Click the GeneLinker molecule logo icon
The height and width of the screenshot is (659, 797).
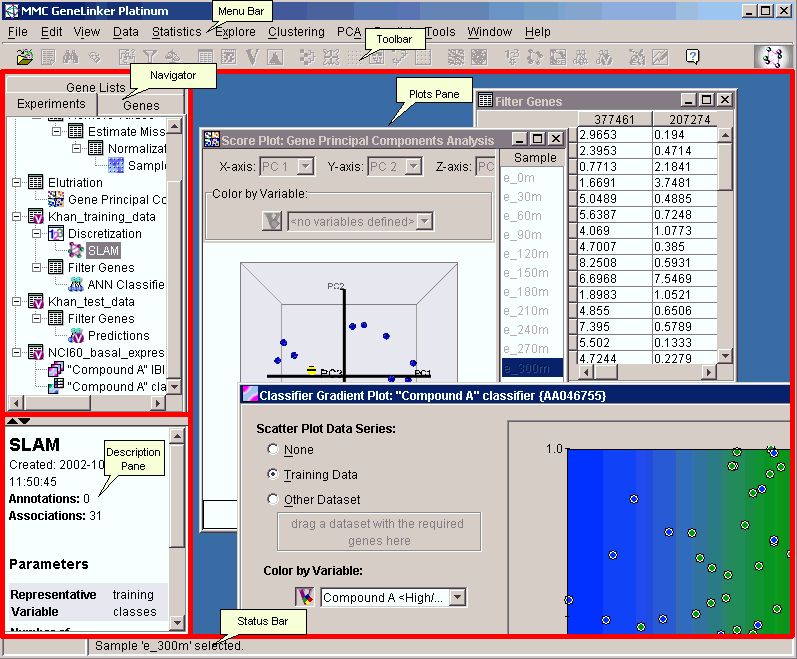773,56
